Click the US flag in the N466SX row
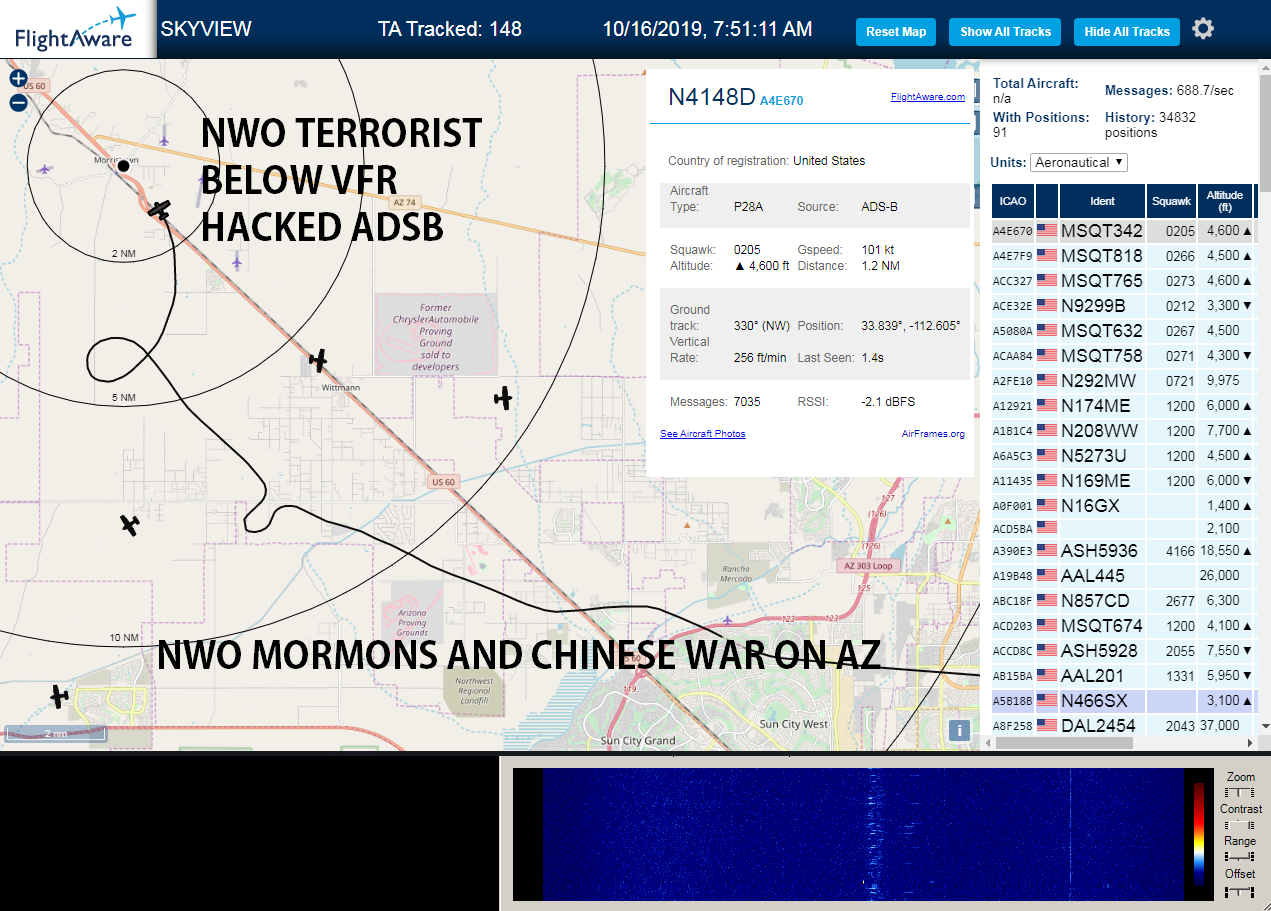Screen dimensions: 1271x911 click(1047, 701)
